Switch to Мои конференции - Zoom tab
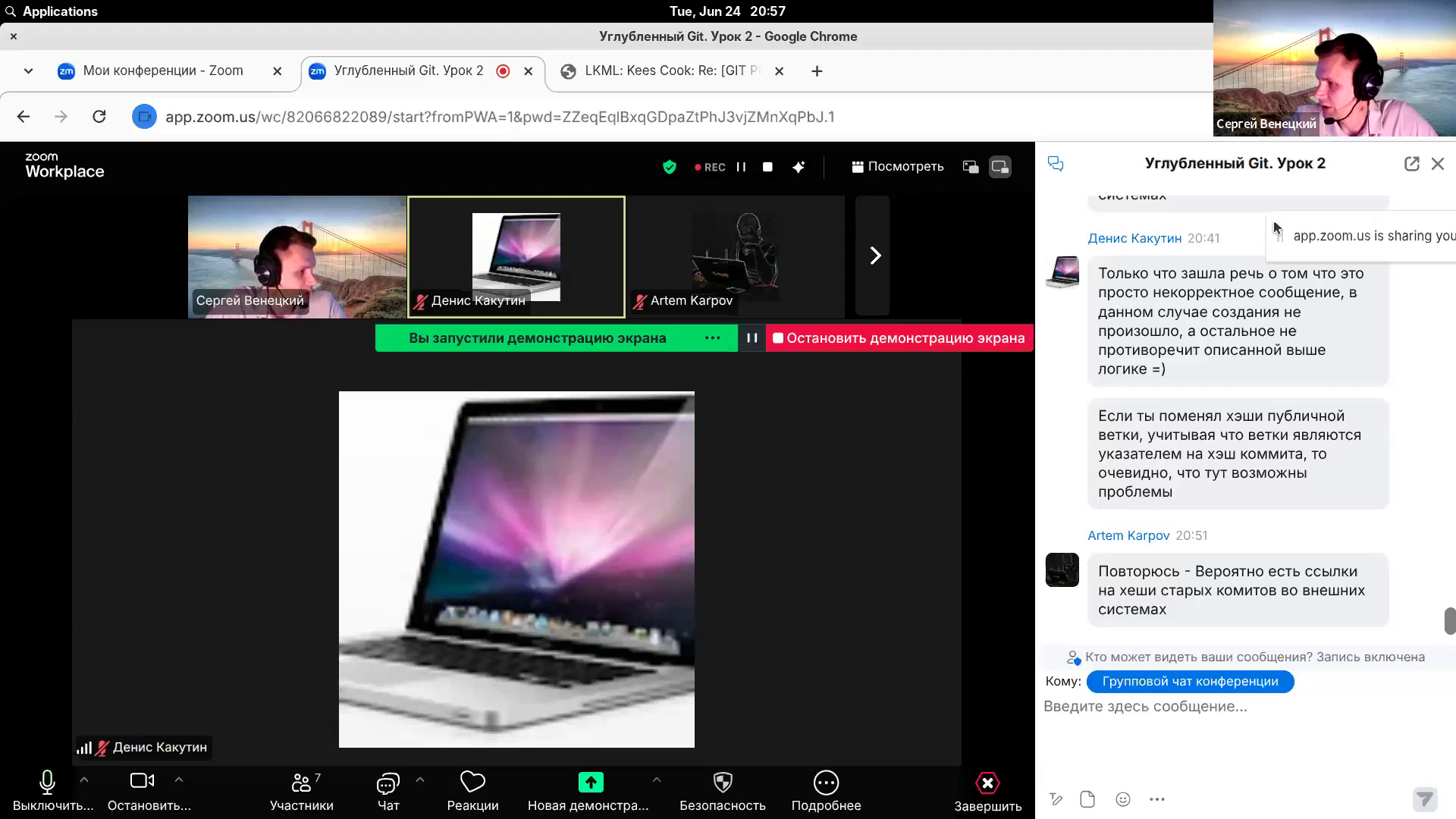This screenshot has width=1456, height=819. (x=162, y=71)
